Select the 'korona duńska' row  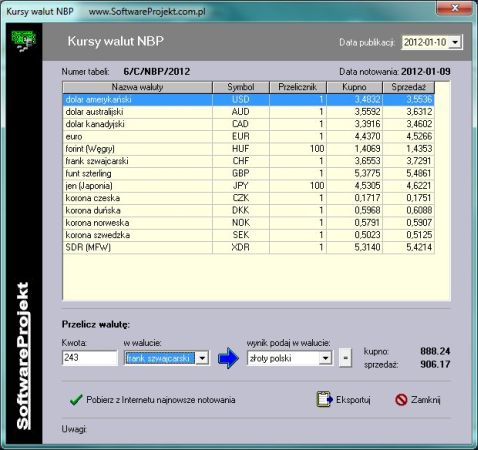248,210
